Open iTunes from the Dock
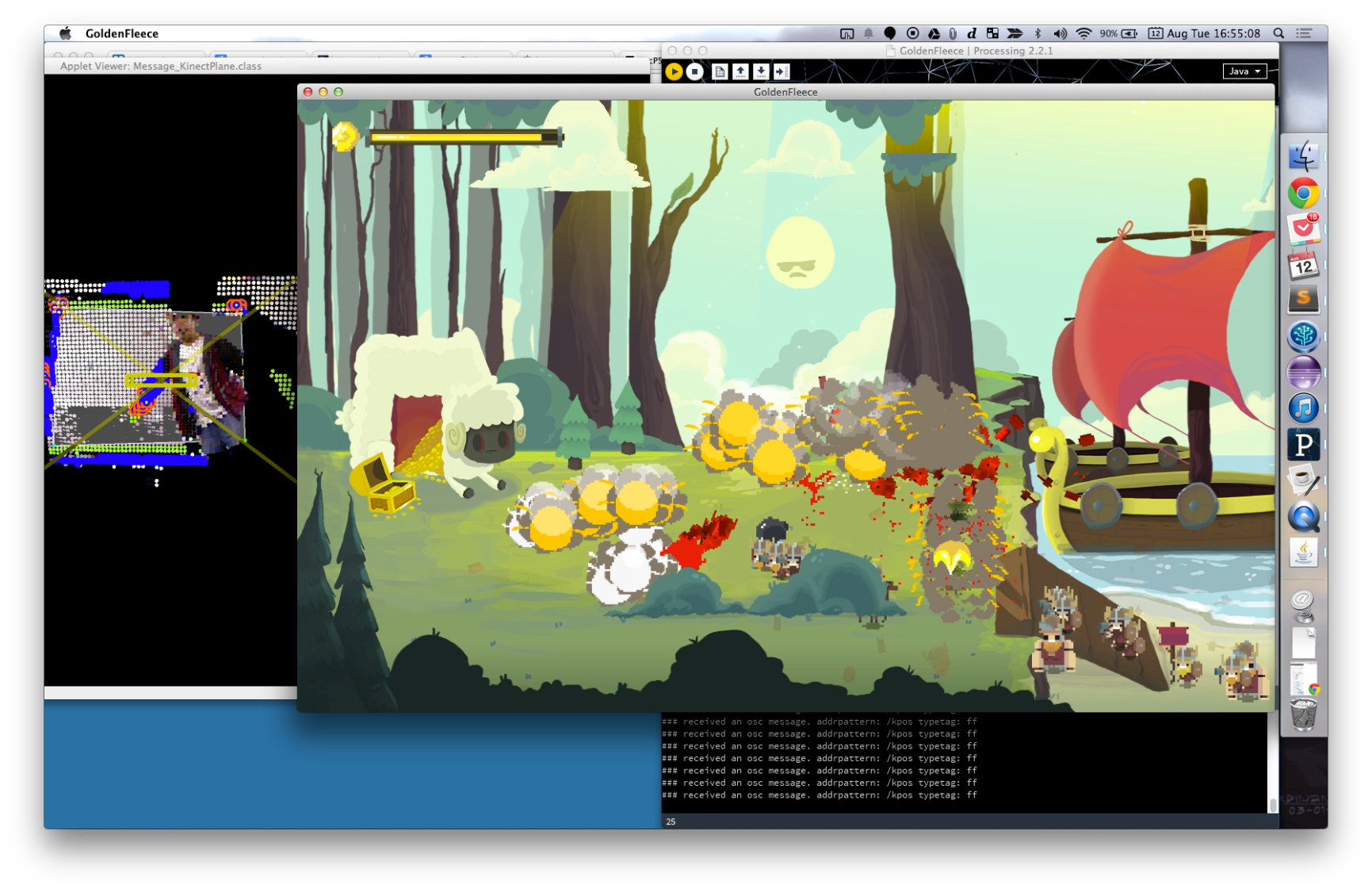This screenshot has height=892, width=1372. [1303, 408]
